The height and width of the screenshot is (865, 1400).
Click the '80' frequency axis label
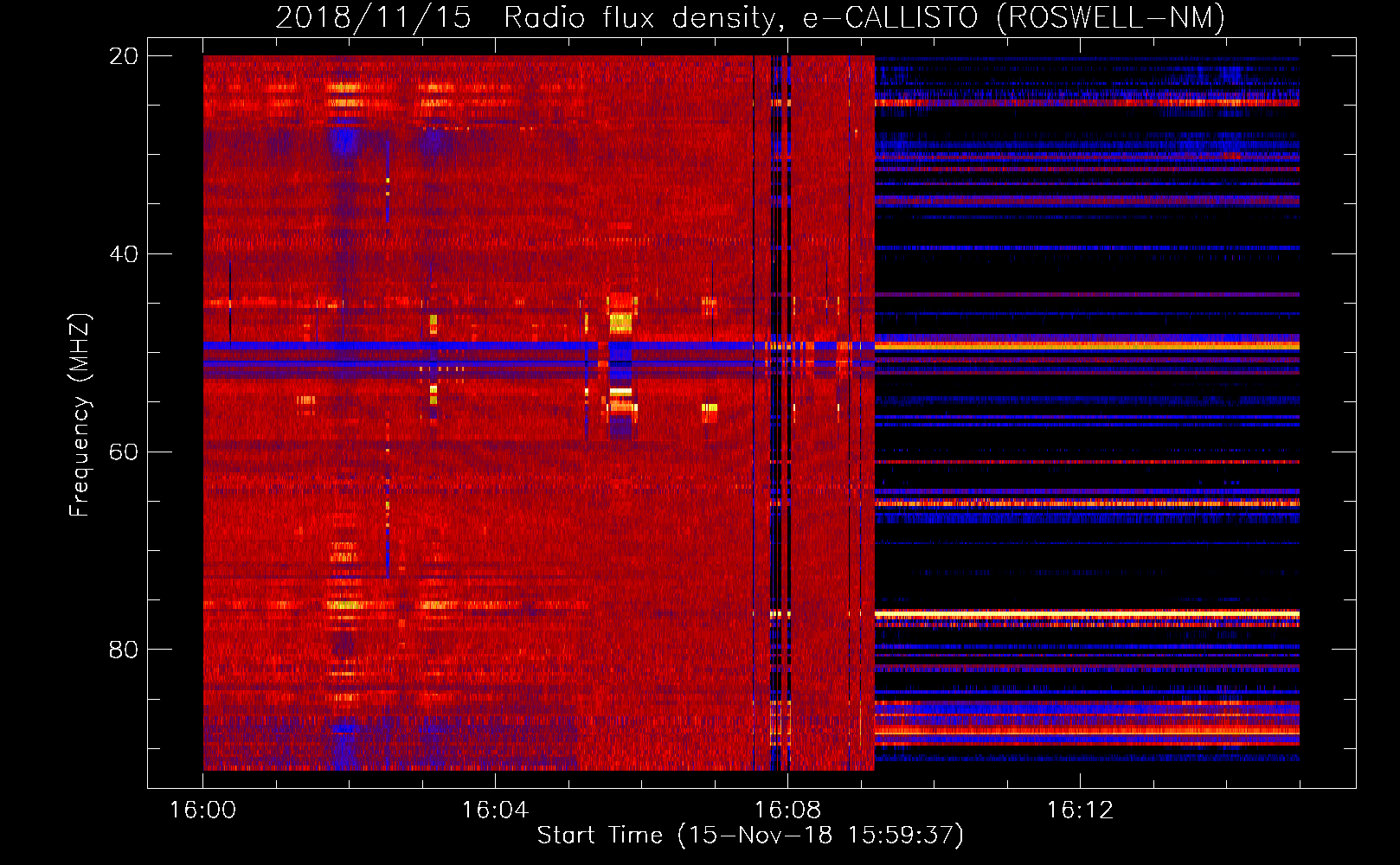tap(123, 650)
